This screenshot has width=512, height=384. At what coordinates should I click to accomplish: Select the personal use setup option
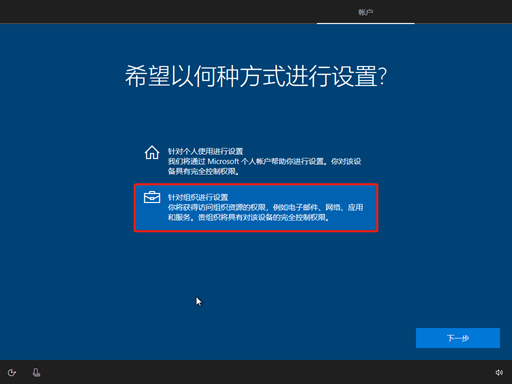(256, 161)
